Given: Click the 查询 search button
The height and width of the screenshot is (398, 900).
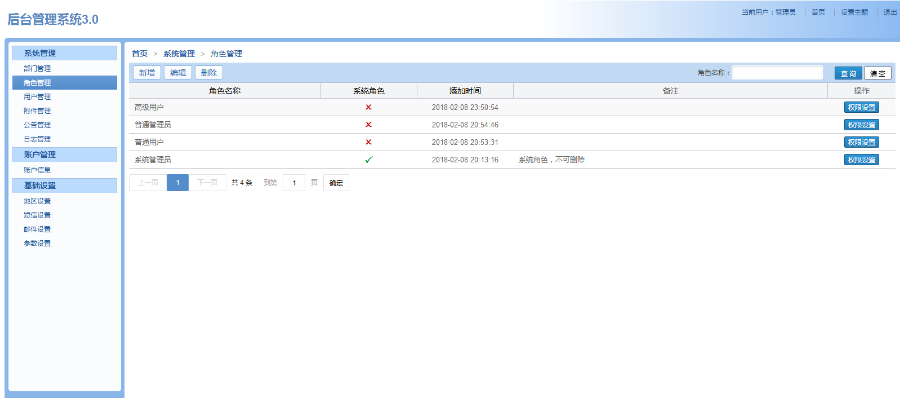Looking at the screenshot, I should tap(848, 74).
